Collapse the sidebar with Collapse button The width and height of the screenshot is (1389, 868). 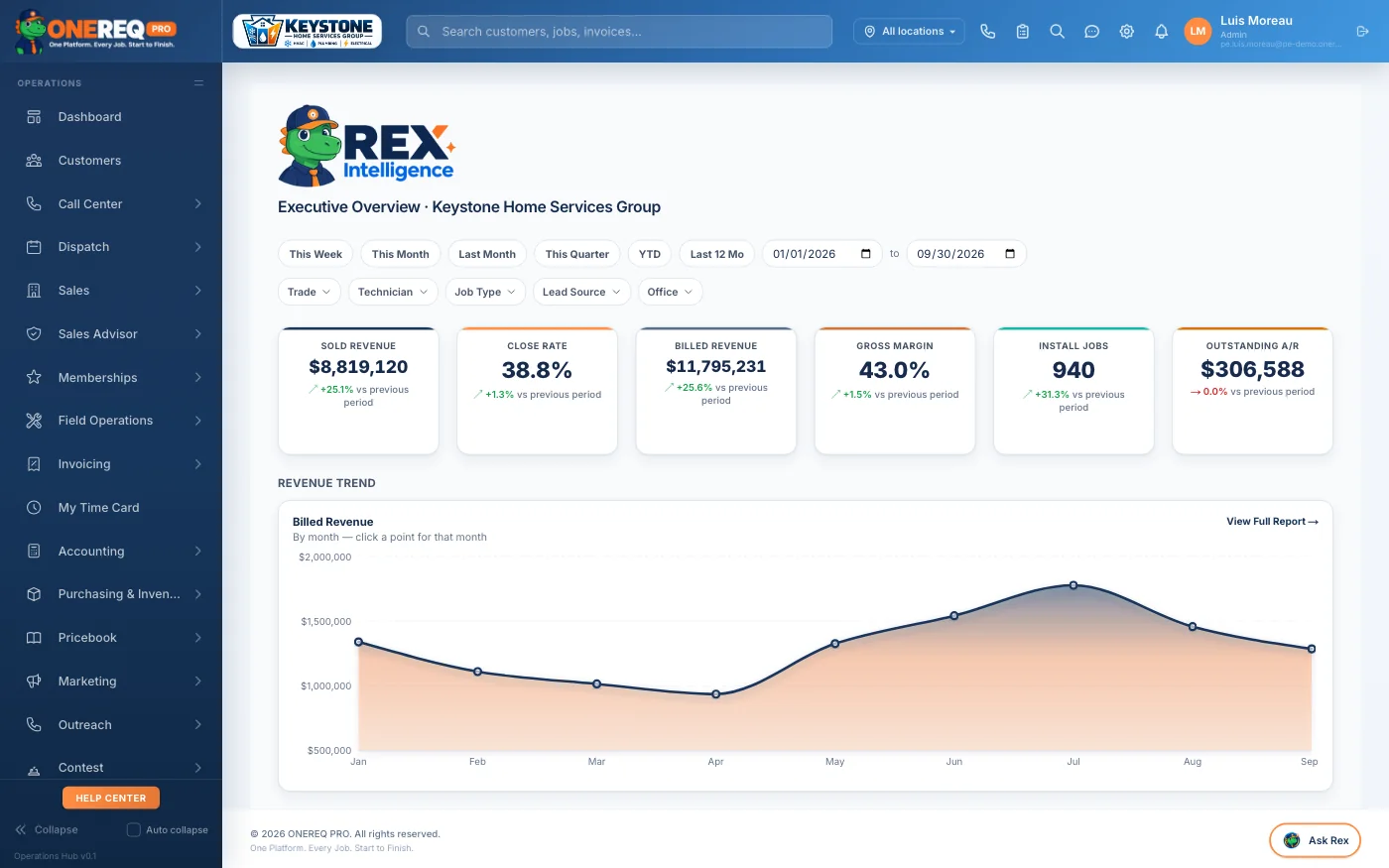(x=47, y=830)
